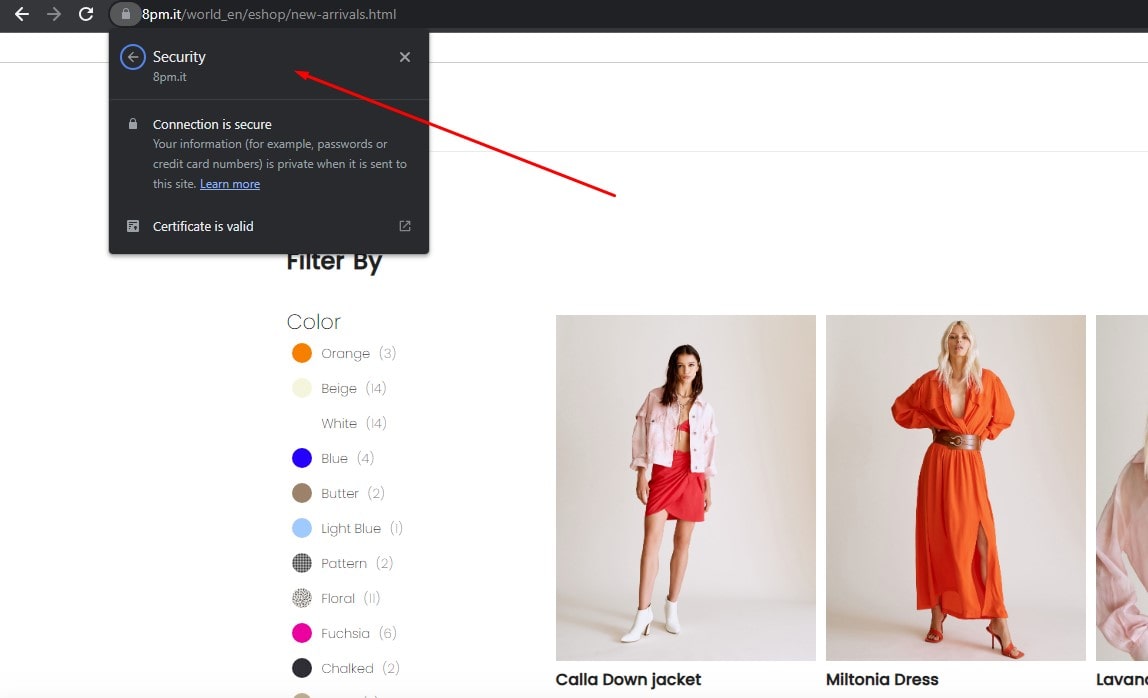Select the Floral swatch
The image size is (1148, 698).
click(302, 598)
